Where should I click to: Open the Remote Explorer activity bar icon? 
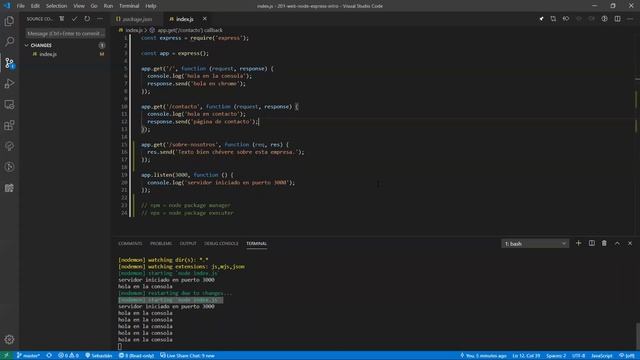click(x=9, y=104)
